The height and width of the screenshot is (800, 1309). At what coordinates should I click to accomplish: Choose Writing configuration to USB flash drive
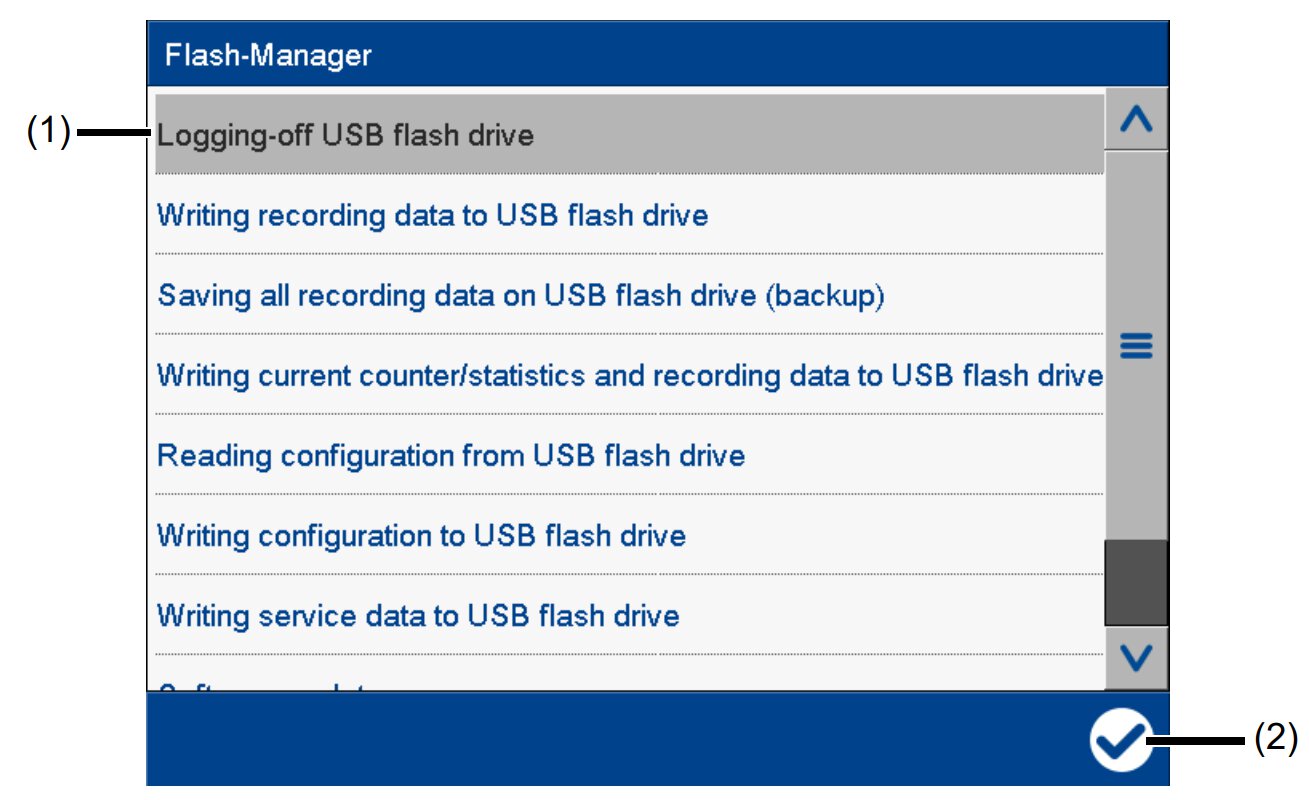click(x=421, y=536)
